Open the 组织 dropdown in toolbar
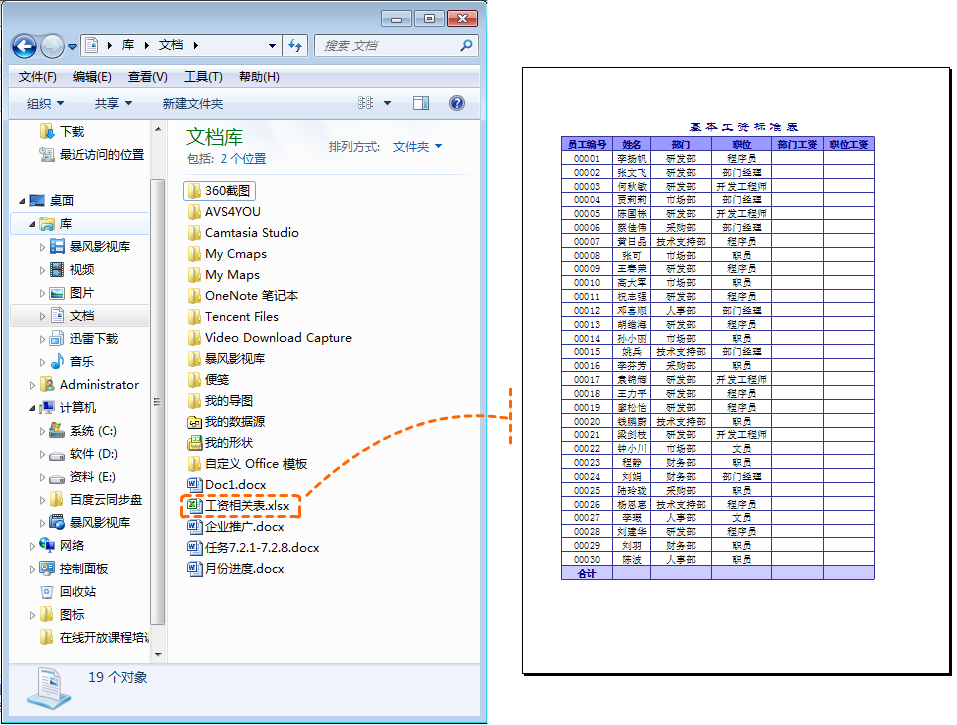Image resolution: width=957 pixels, height=725 pixels. click(x=45, y=104)
